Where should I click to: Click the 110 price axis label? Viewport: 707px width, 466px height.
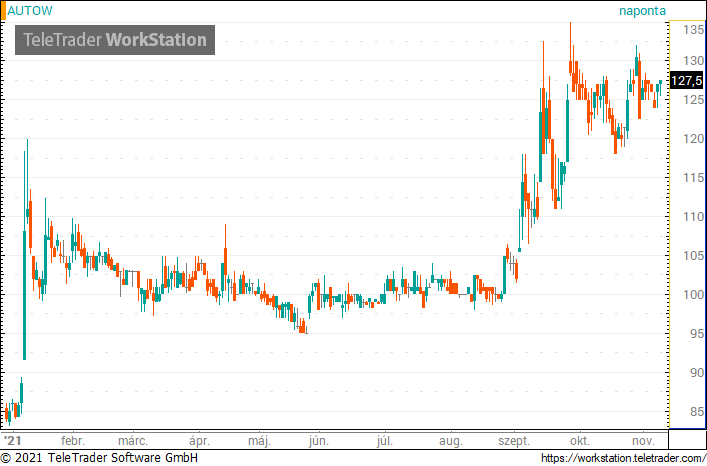(693, 217)
